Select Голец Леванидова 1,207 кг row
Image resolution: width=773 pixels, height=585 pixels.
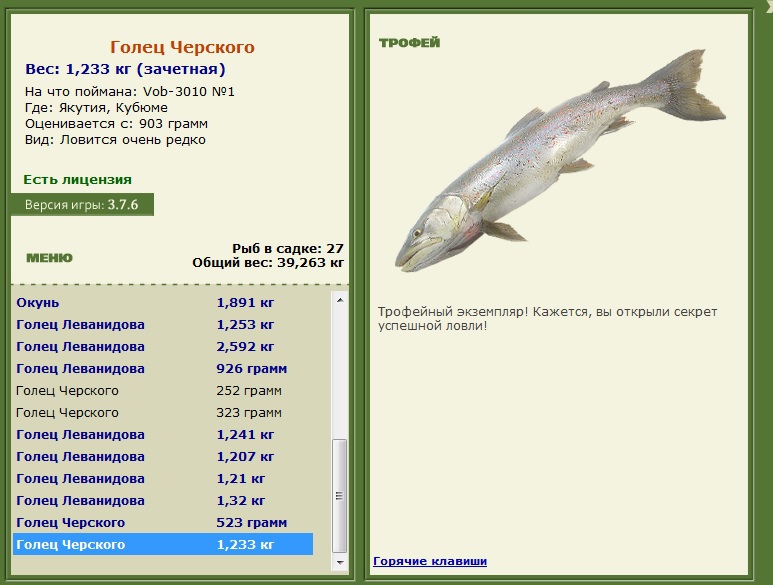163,457
